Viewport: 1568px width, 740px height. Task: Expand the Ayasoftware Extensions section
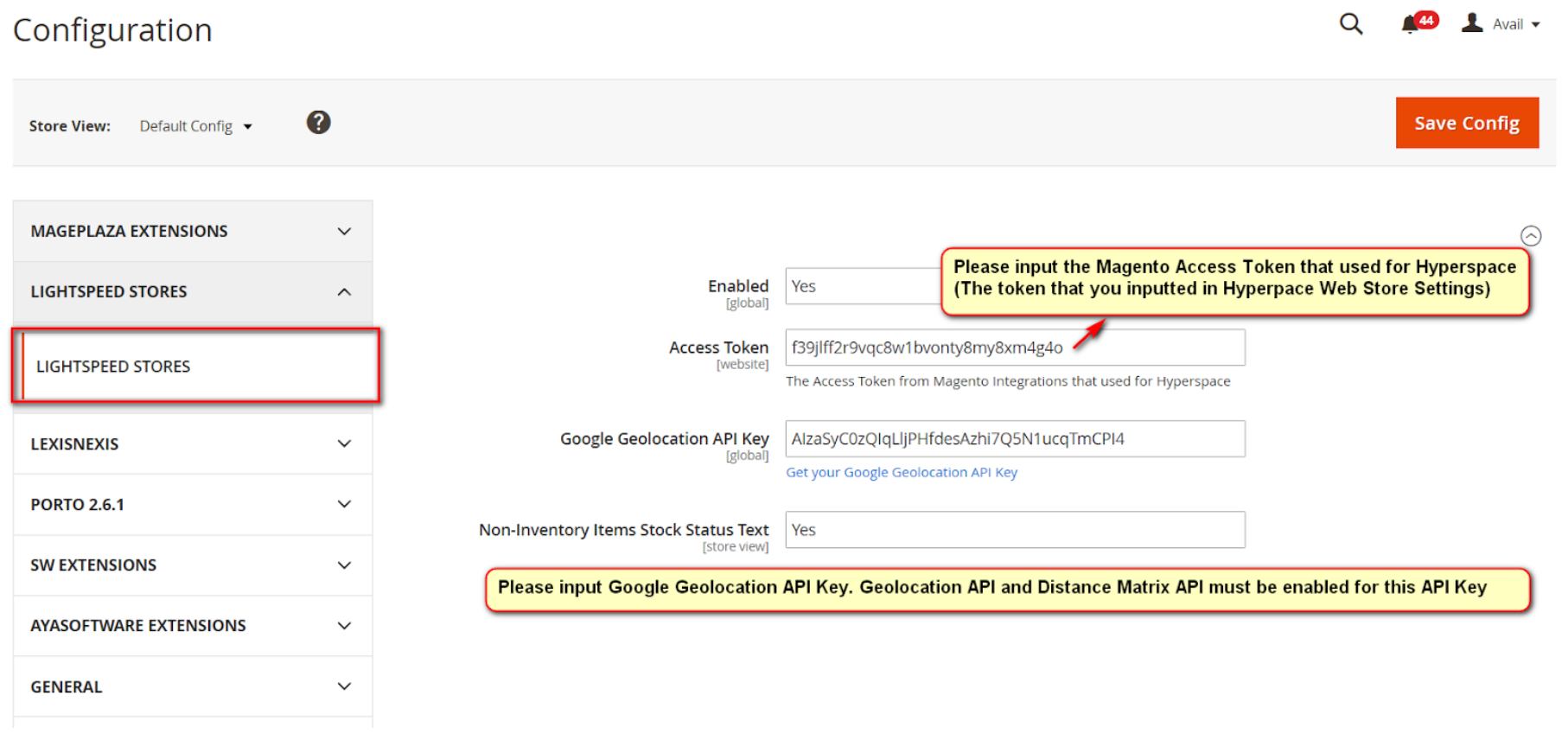pos(193,626)
